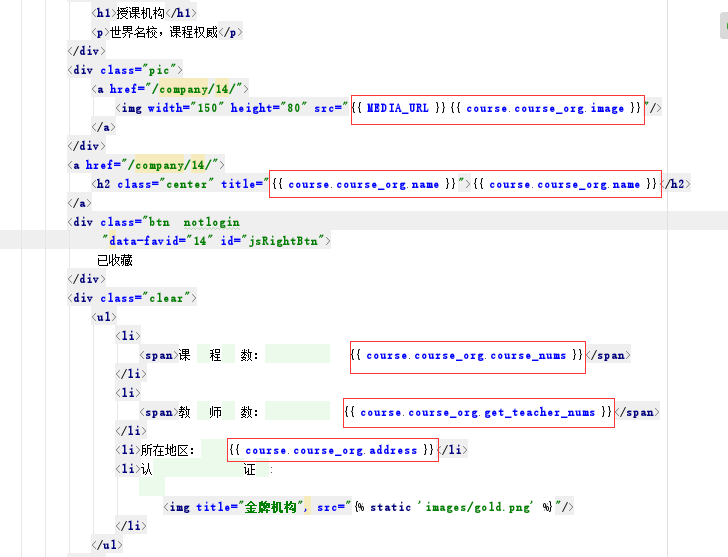The image size is (728, 557).
Task: Click the data-favid="14" attribute
Action: [161, 241]
